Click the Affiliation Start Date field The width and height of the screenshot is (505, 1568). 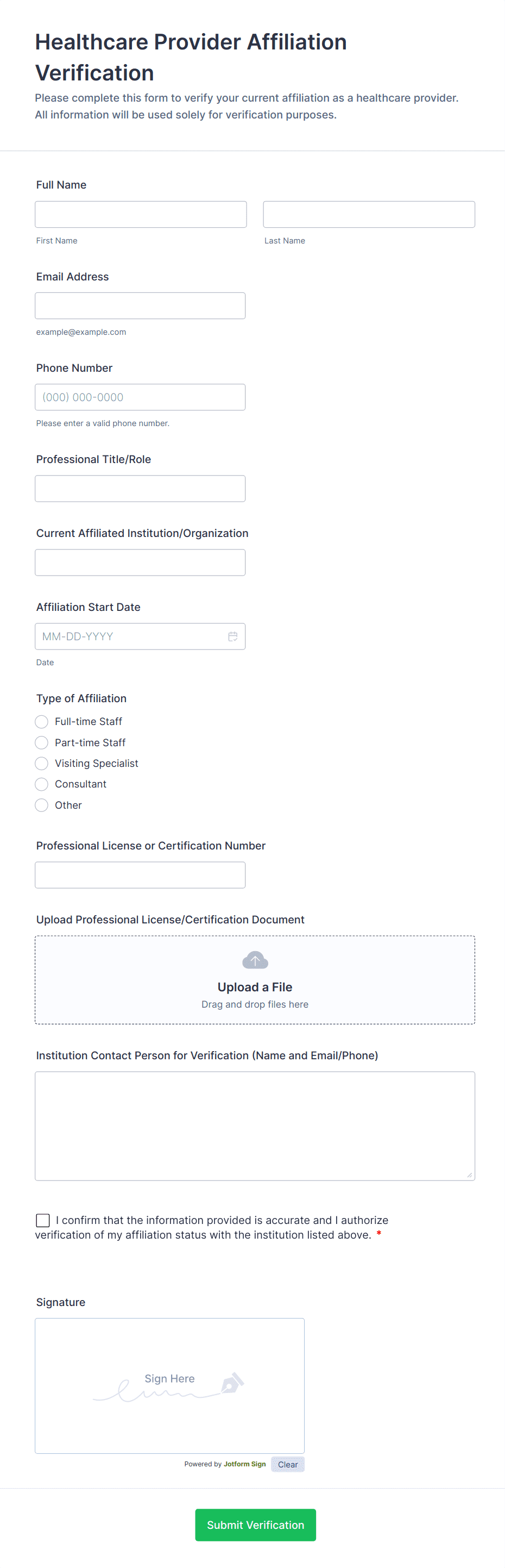[140, 636]
